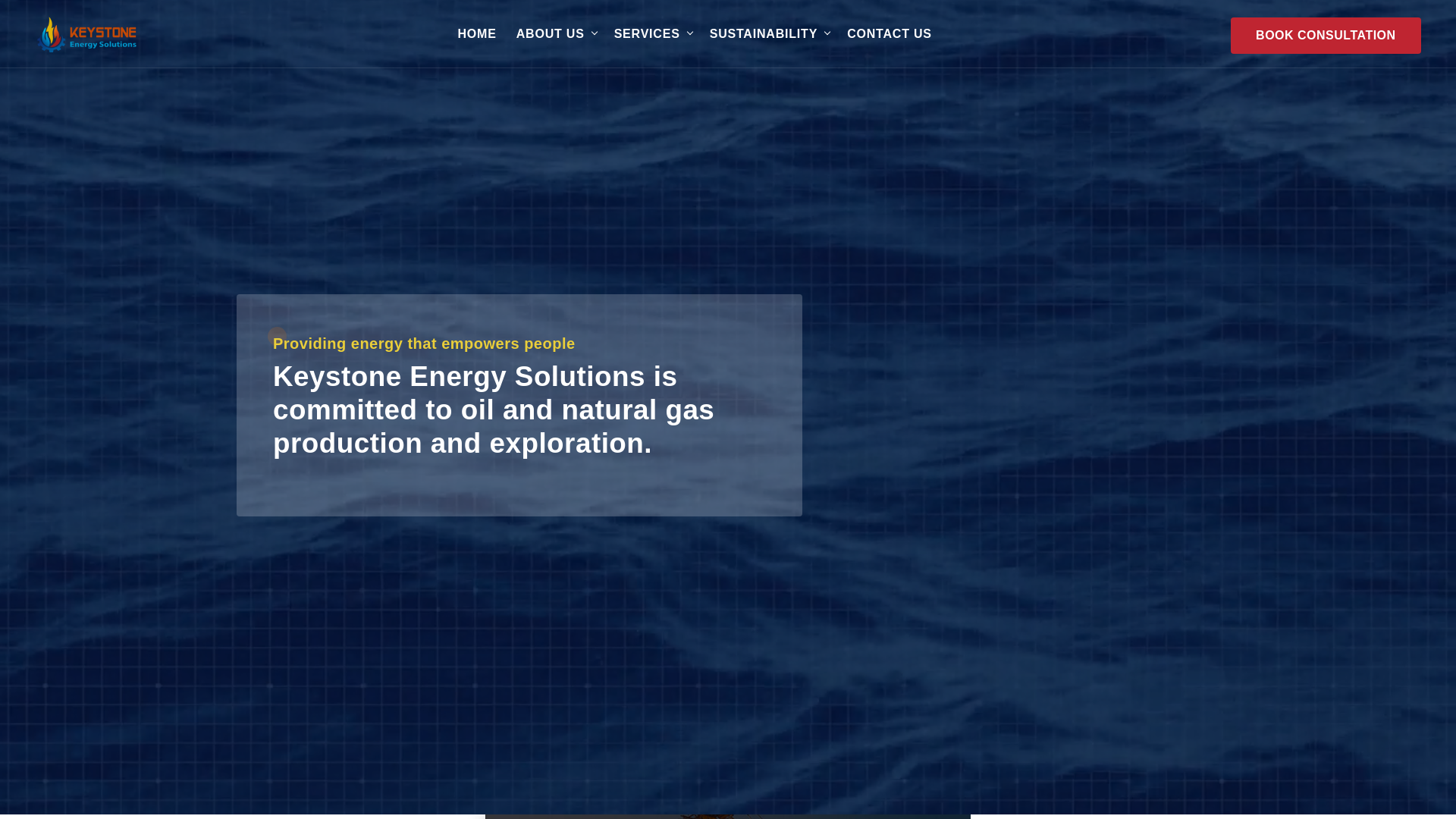Screen dimensions: 1456x819
Task: Open the About Us menu item
Action: click(x=550, y=34)
